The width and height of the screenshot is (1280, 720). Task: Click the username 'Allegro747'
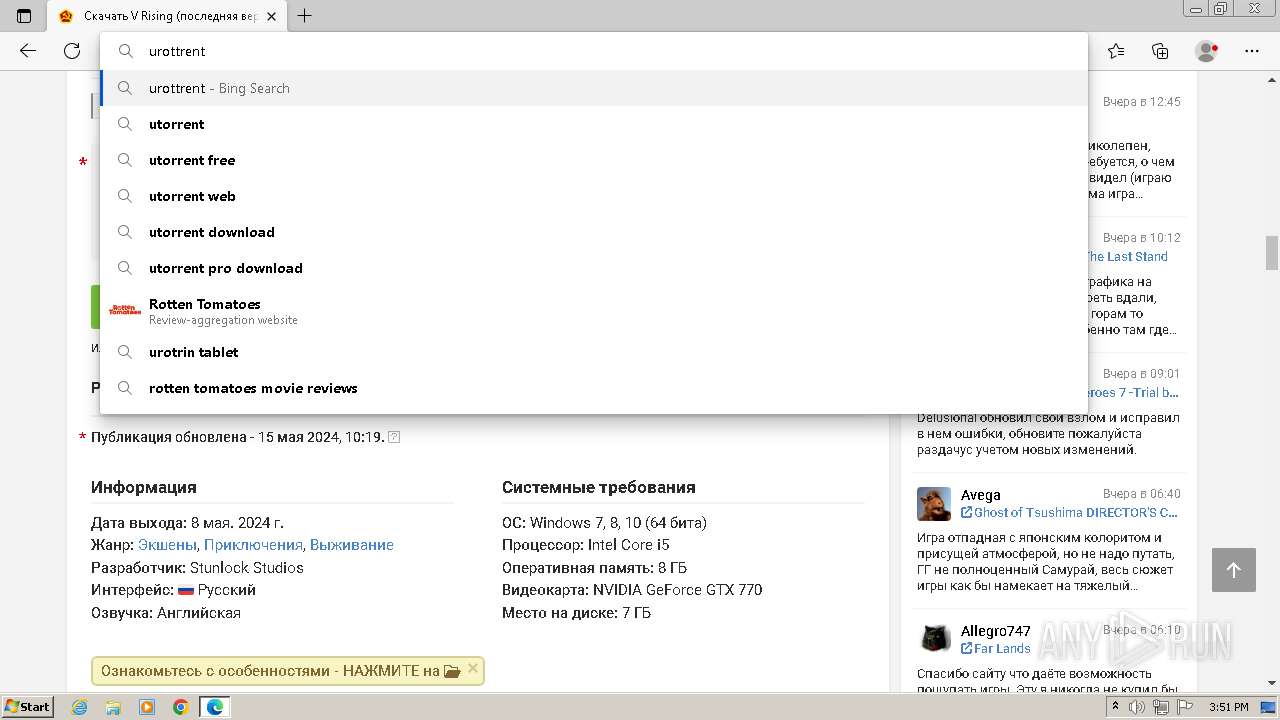(x=995, y=631)
